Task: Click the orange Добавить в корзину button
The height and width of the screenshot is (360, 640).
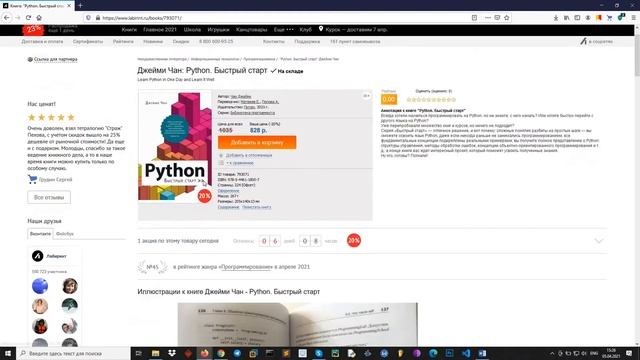Action: click(257, 142)
